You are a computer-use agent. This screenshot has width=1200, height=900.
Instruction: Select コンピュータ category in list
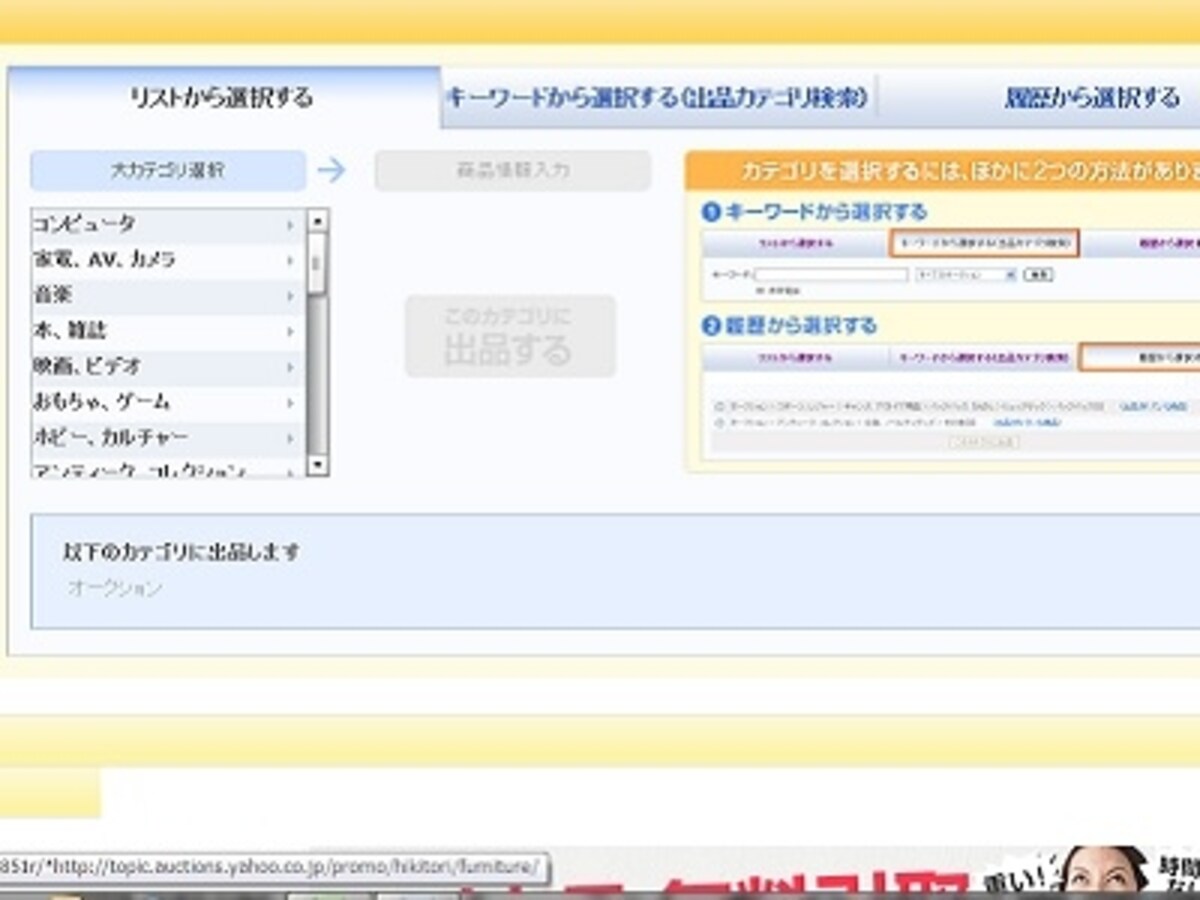pos(167,224)
